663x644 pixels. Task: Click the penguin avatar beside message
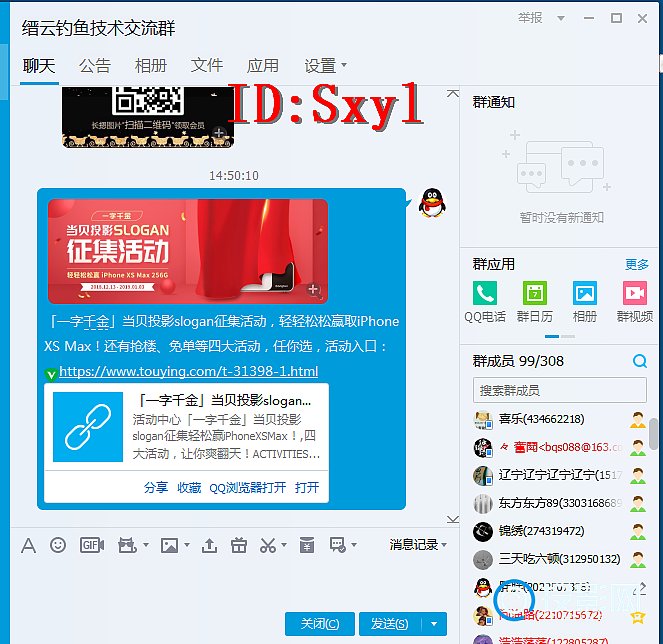432,203
